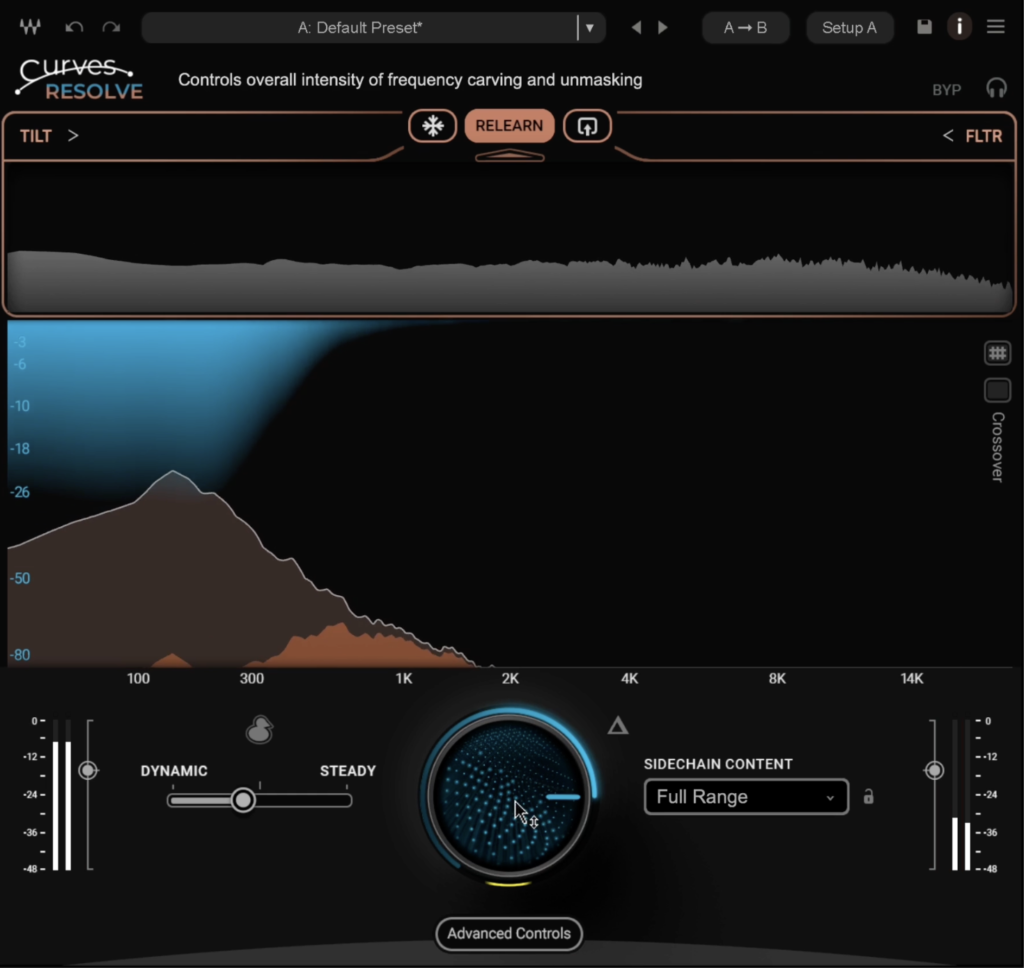Open the Sidechain Content dropdown
Screen dimensions: 1024x968
coord(745,797)
